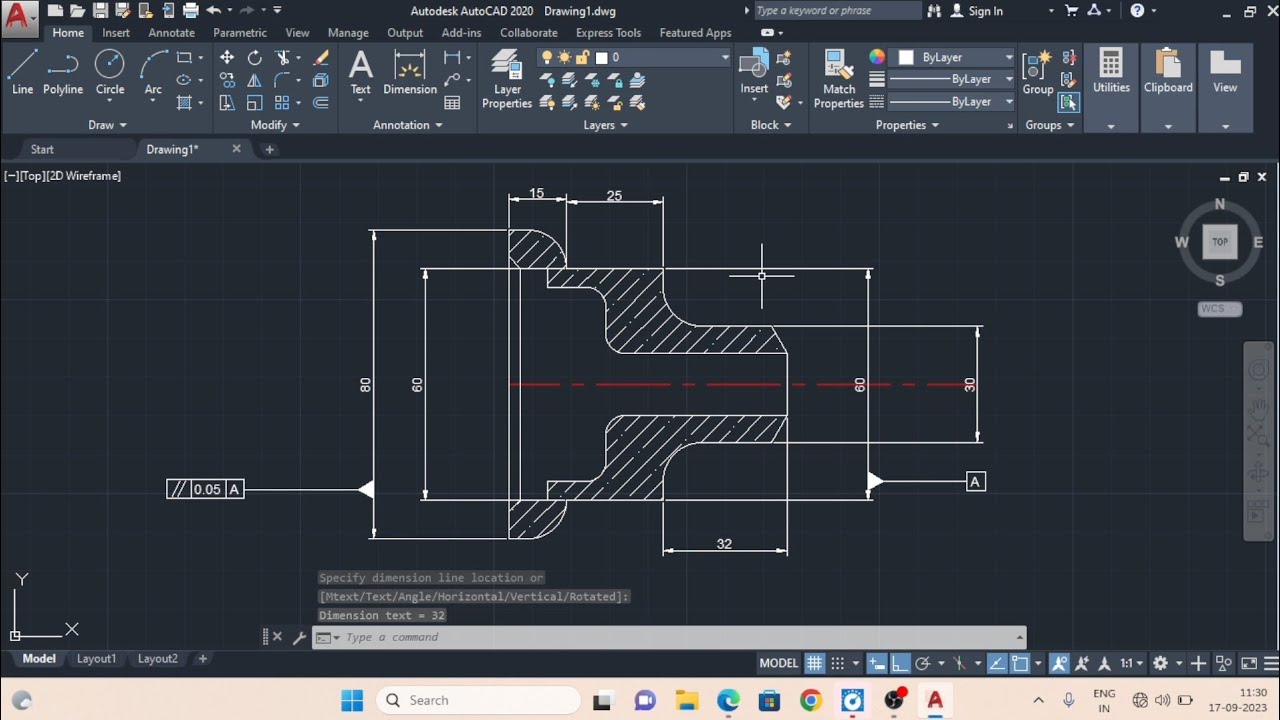The width and height of the screenshot is (1280, 720).
Task: Click the Group icon
Action: (x=1037, y=72)
